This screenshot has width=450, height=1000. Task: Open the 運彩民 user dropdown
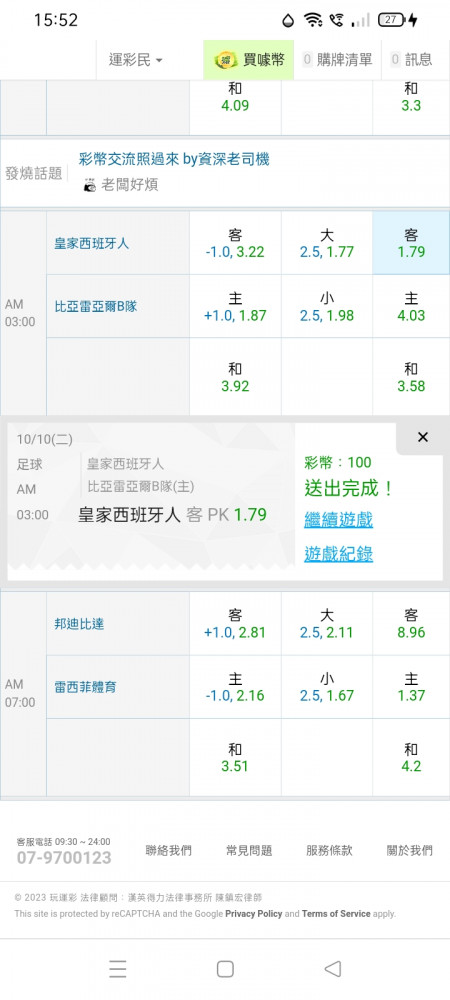[135, 60]
